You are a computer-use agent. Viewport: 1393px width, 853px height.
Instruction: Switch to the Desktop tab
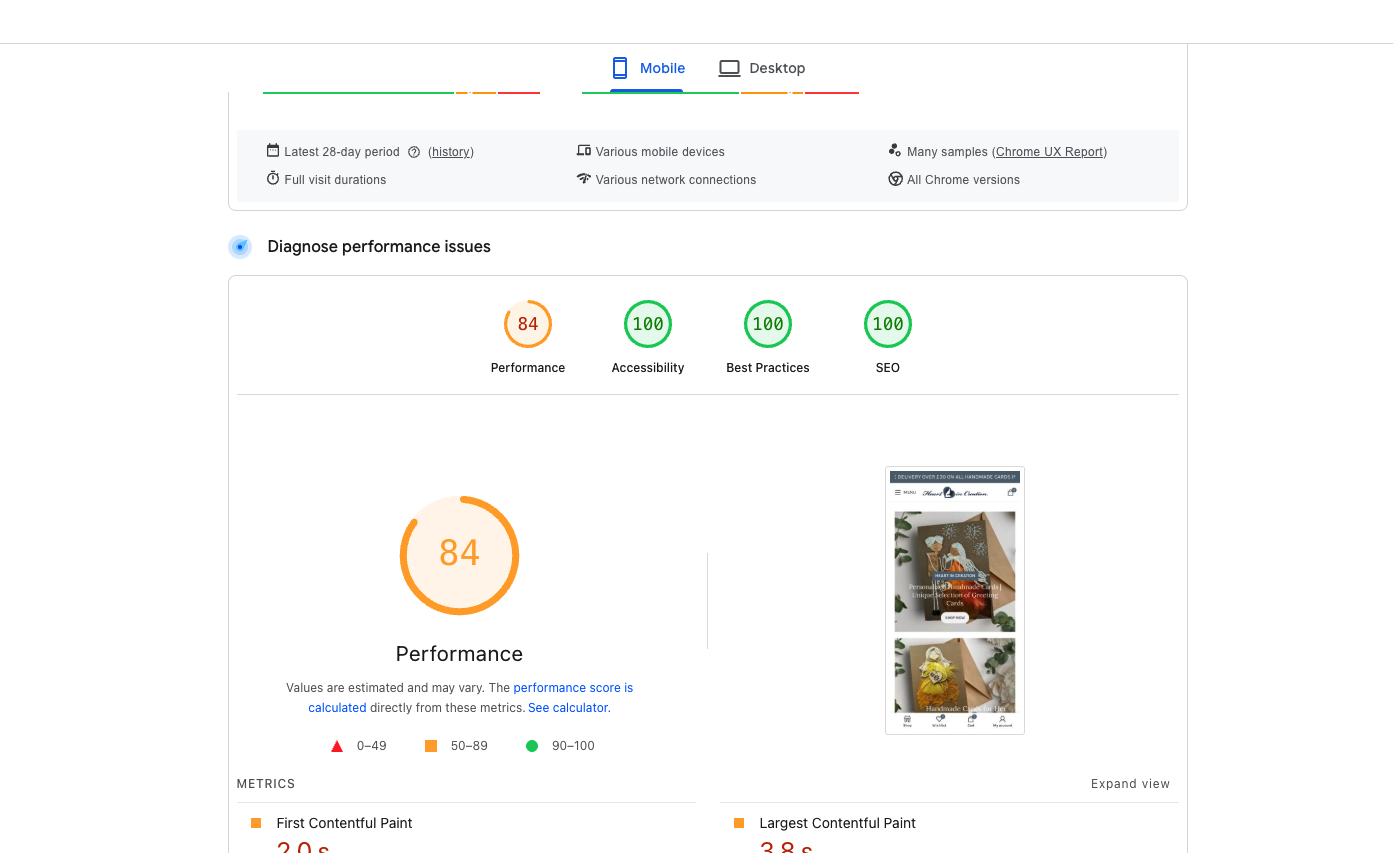[x=762, y=68]
